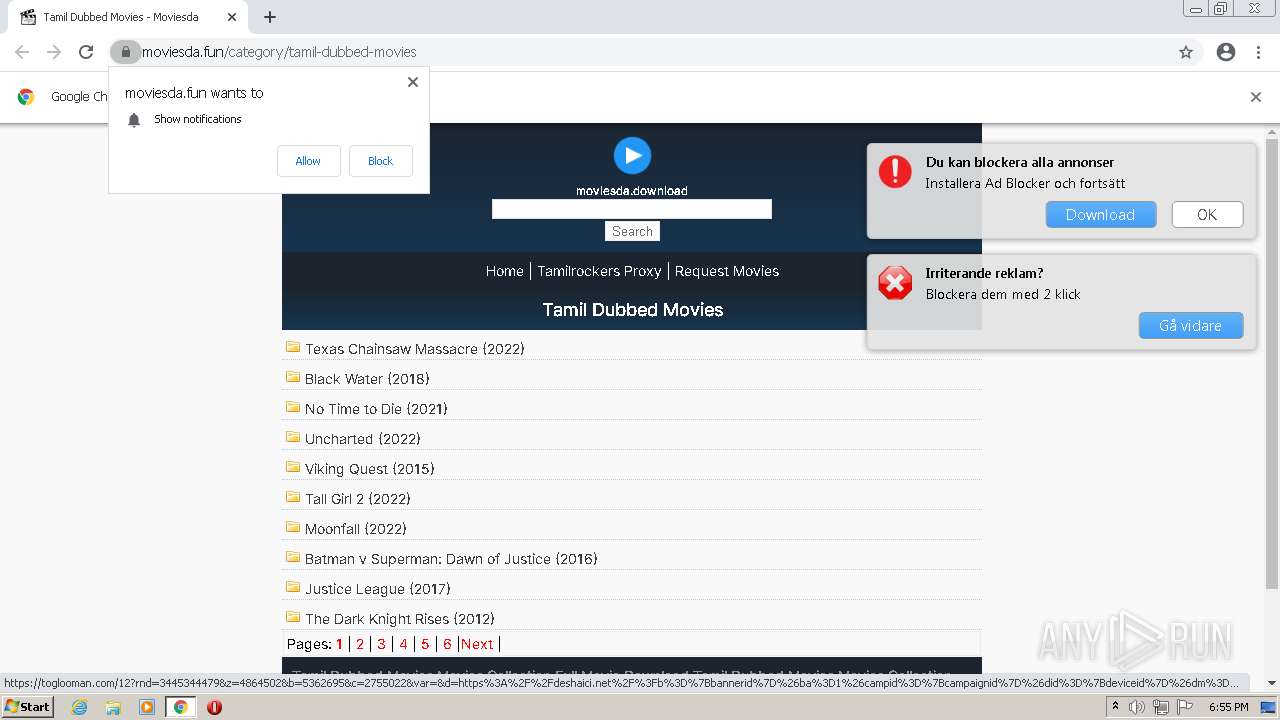This screenshot has width=1280, height=720.
Task: Open the Windows Start menu
Action: click(28, 706)
